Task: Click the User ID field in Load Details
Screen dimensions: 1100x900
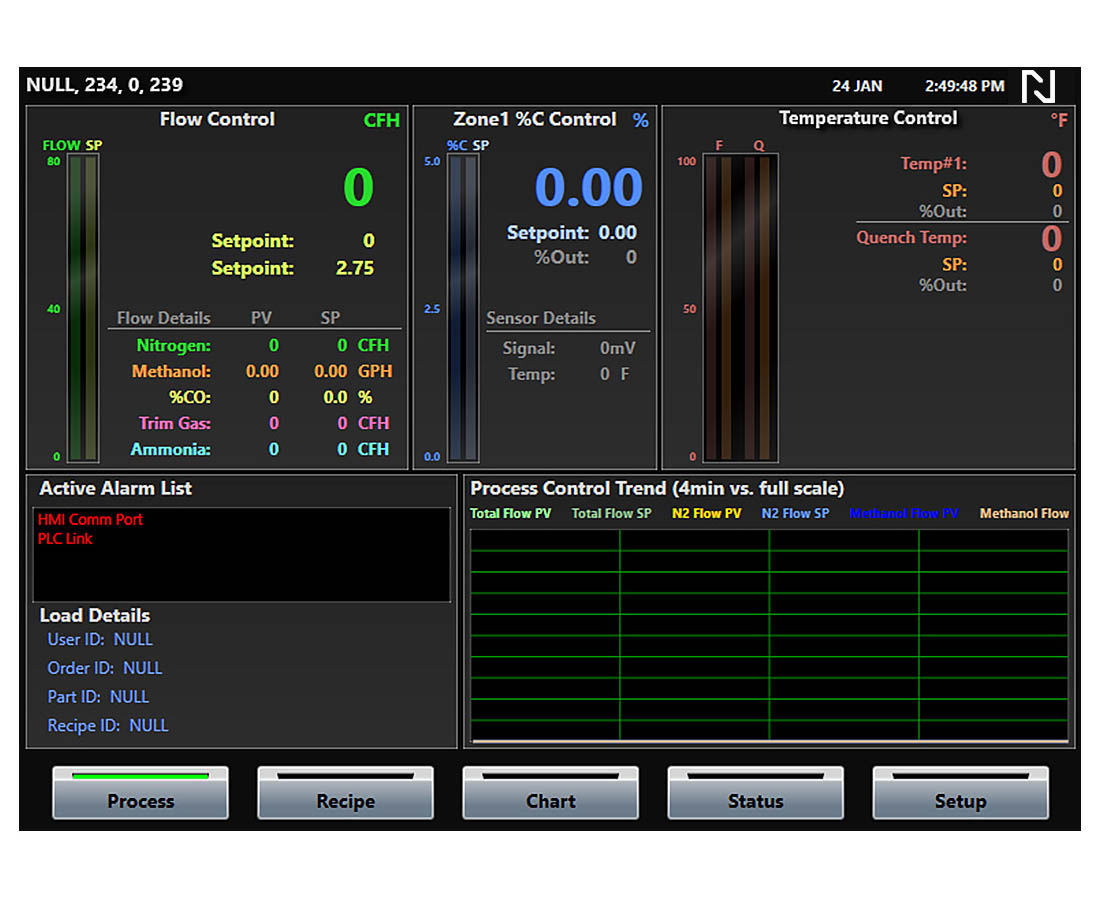Action: click(x=100, y=640)
